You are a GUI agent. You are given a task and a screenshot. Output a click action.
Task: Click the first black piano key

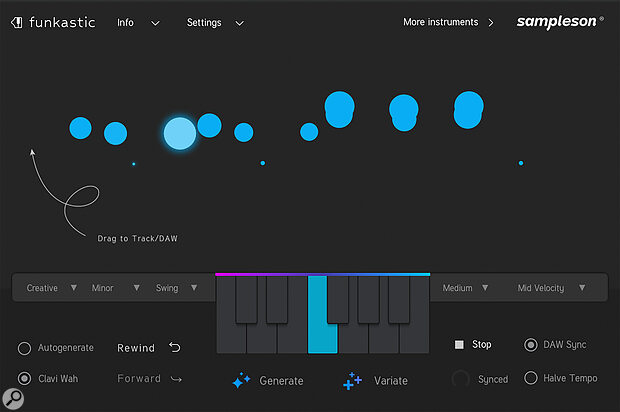246,299
